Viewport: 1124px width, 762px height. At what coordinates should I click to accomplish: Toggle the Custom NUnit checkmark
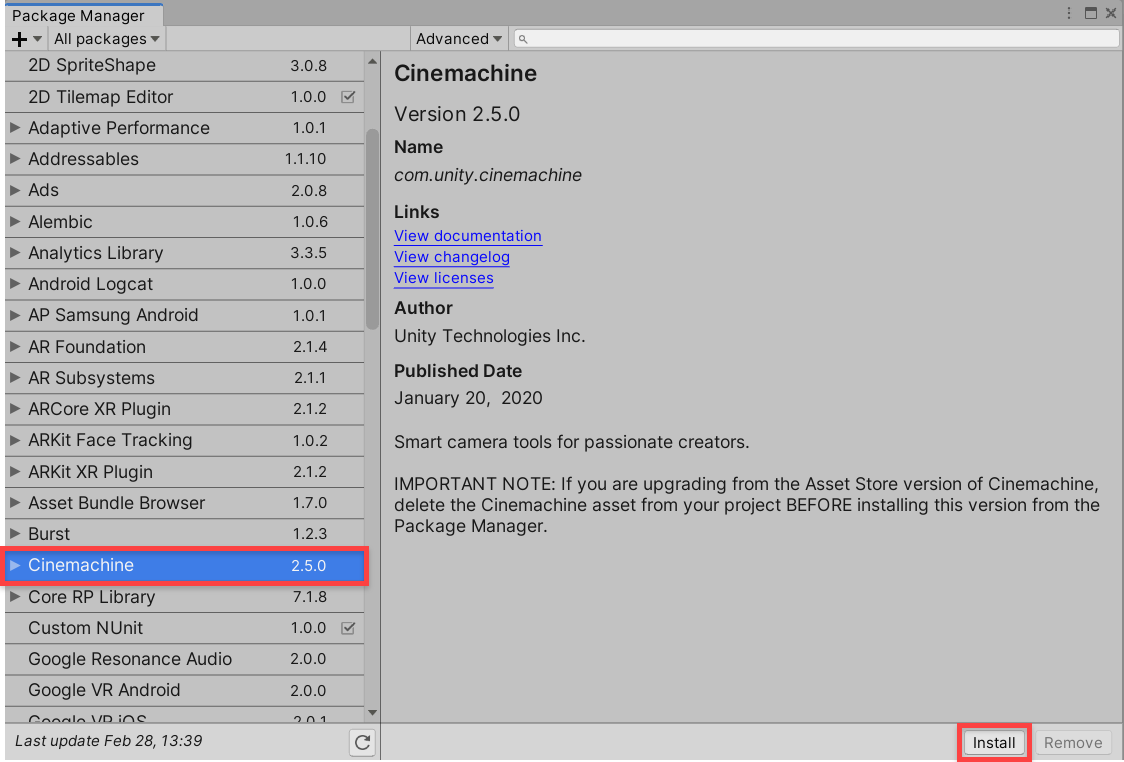coord(348,628)
